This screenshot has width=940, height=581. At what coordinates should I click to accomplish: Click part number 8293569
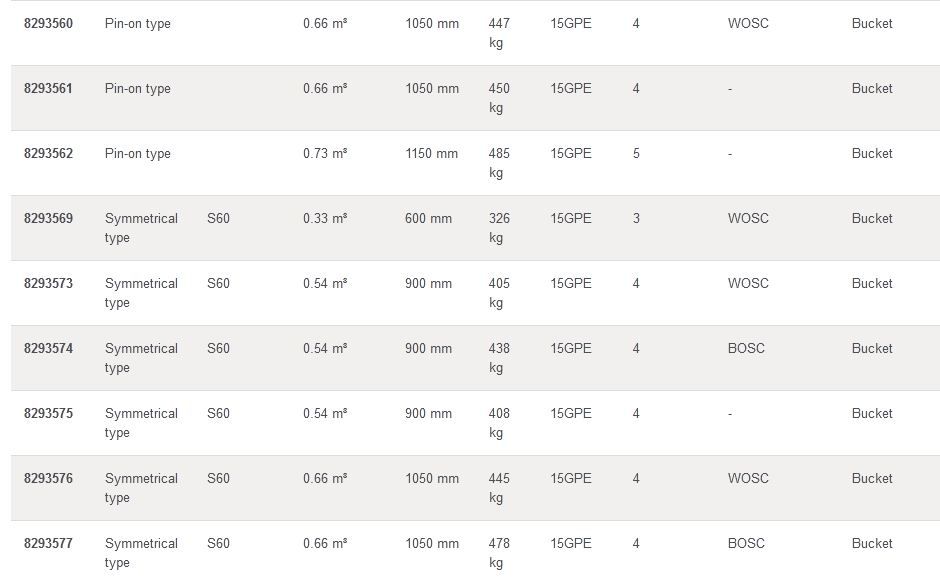48,218
